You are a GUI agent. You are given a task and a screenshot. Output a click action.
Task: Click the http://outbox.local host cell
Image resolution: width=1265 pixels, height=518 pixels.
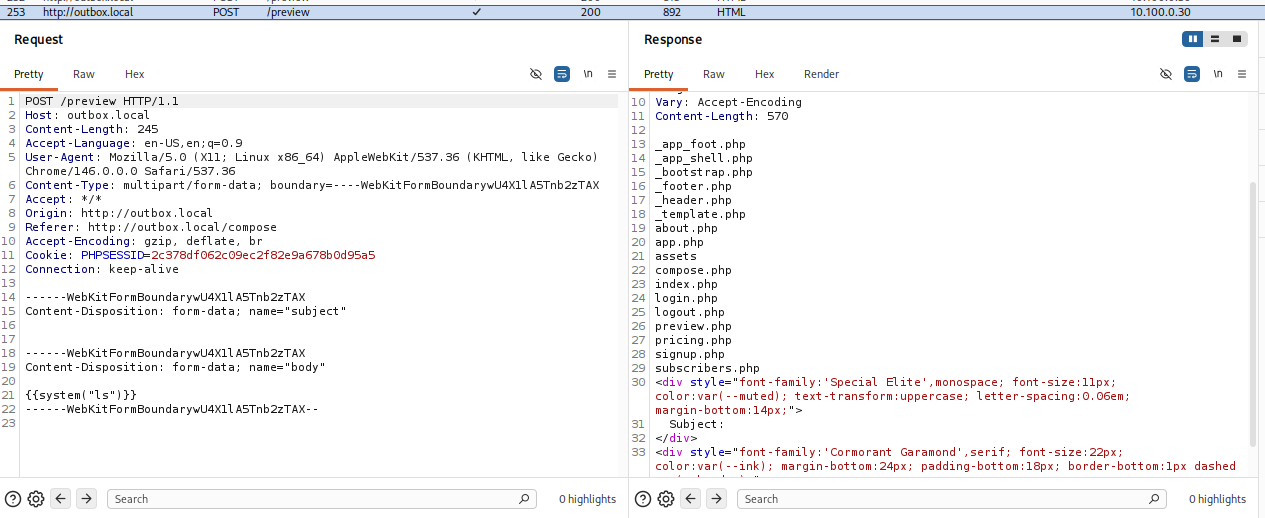coord(88,12)
